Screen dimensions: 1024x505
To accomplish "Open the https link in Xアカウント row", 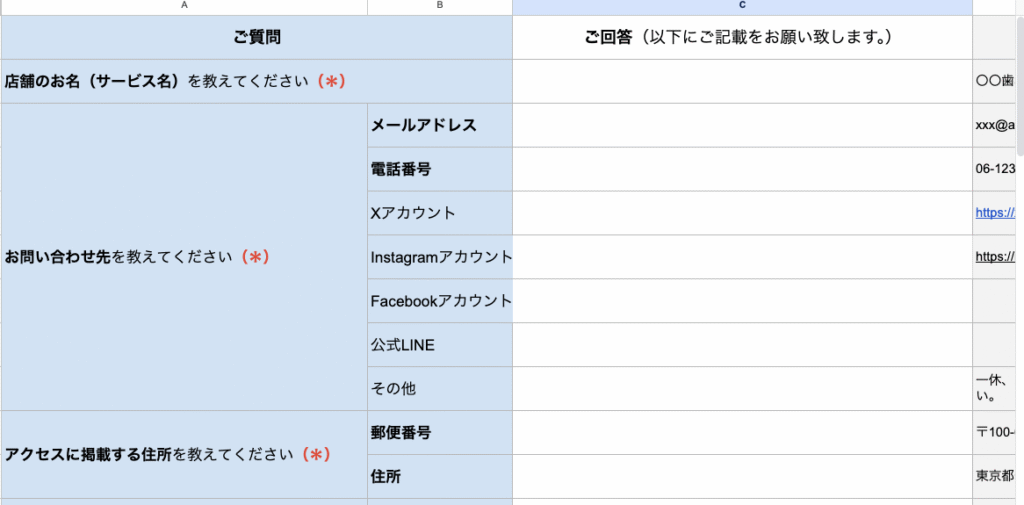I will [x=995, y=213].
